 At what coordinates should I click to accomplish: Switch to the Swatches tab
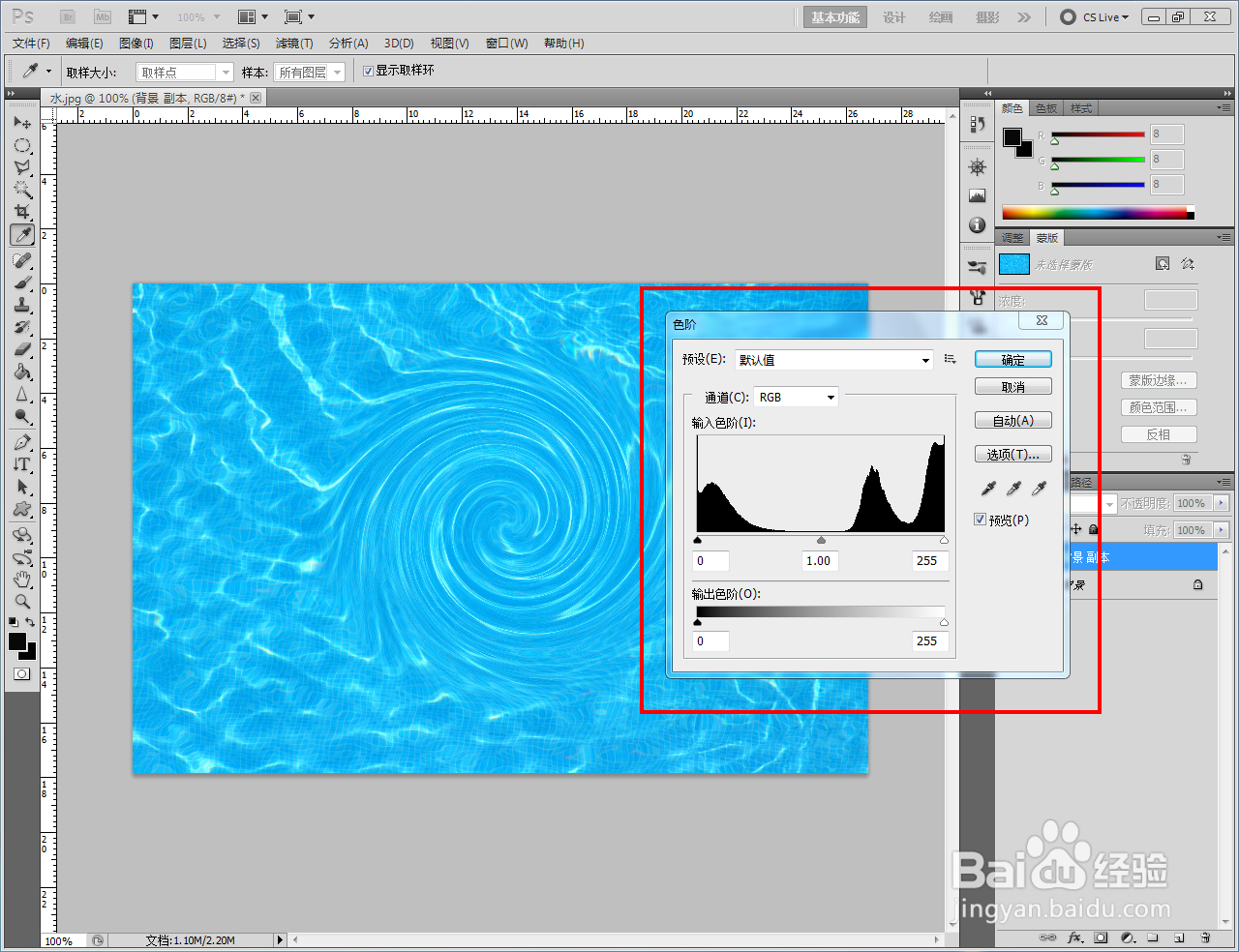pos(1046,108)
